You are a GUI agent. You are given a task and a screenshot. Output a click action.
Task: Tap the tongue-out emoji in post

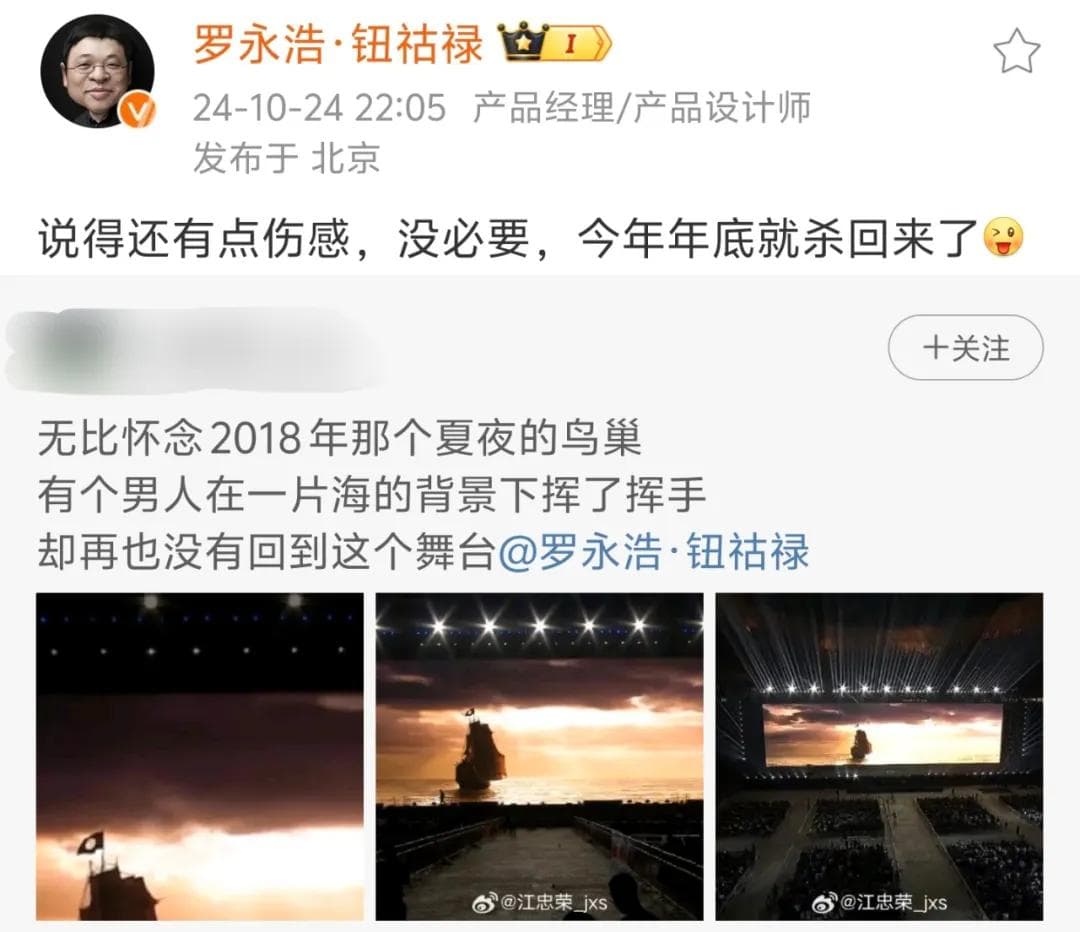tap(1003, 238)
